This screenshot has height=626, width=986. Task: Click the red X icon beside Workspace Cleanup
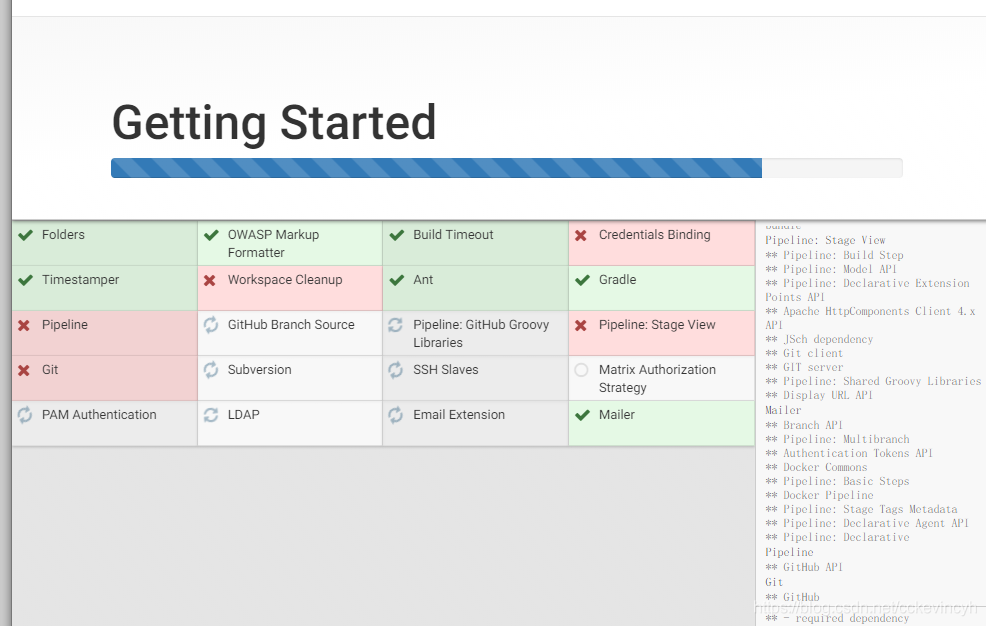click(x=210, y=280)
